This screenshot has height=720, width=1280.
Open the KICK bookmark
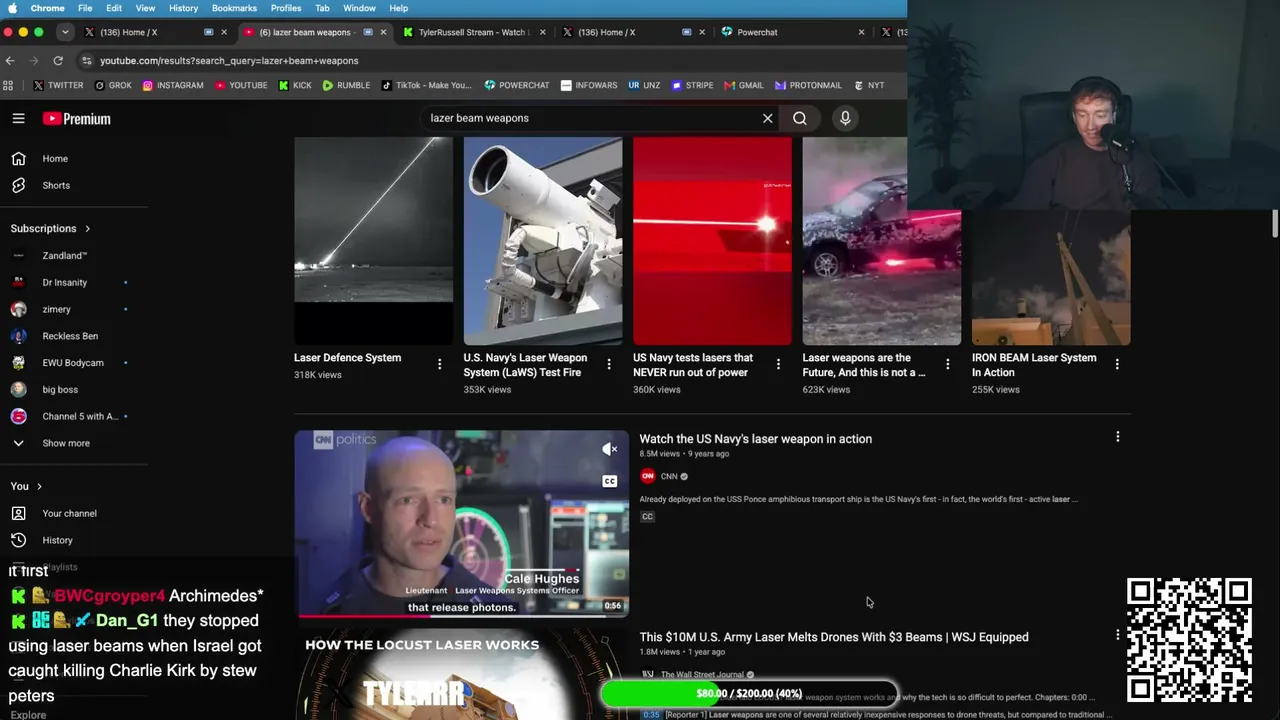(x=295, y=85)
